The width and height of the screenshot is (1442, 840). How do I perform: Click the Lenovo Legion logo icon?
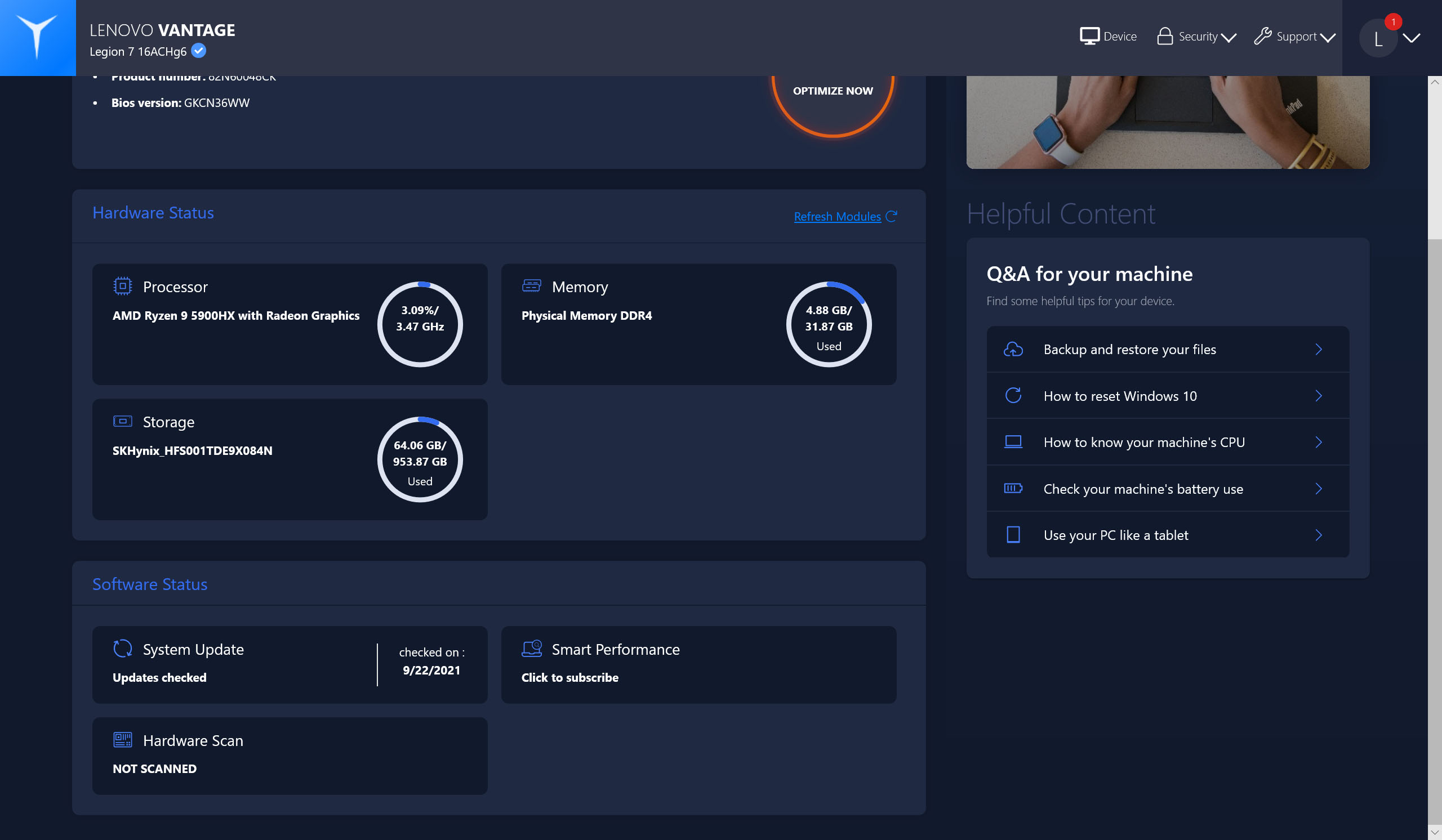pyautogui.click(x=38, y=38)
